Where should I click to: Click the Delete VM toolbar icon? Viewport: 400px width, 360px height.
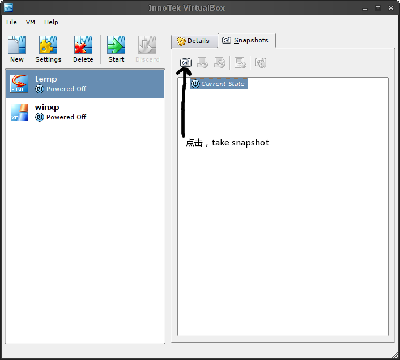[x=83, y=49]
